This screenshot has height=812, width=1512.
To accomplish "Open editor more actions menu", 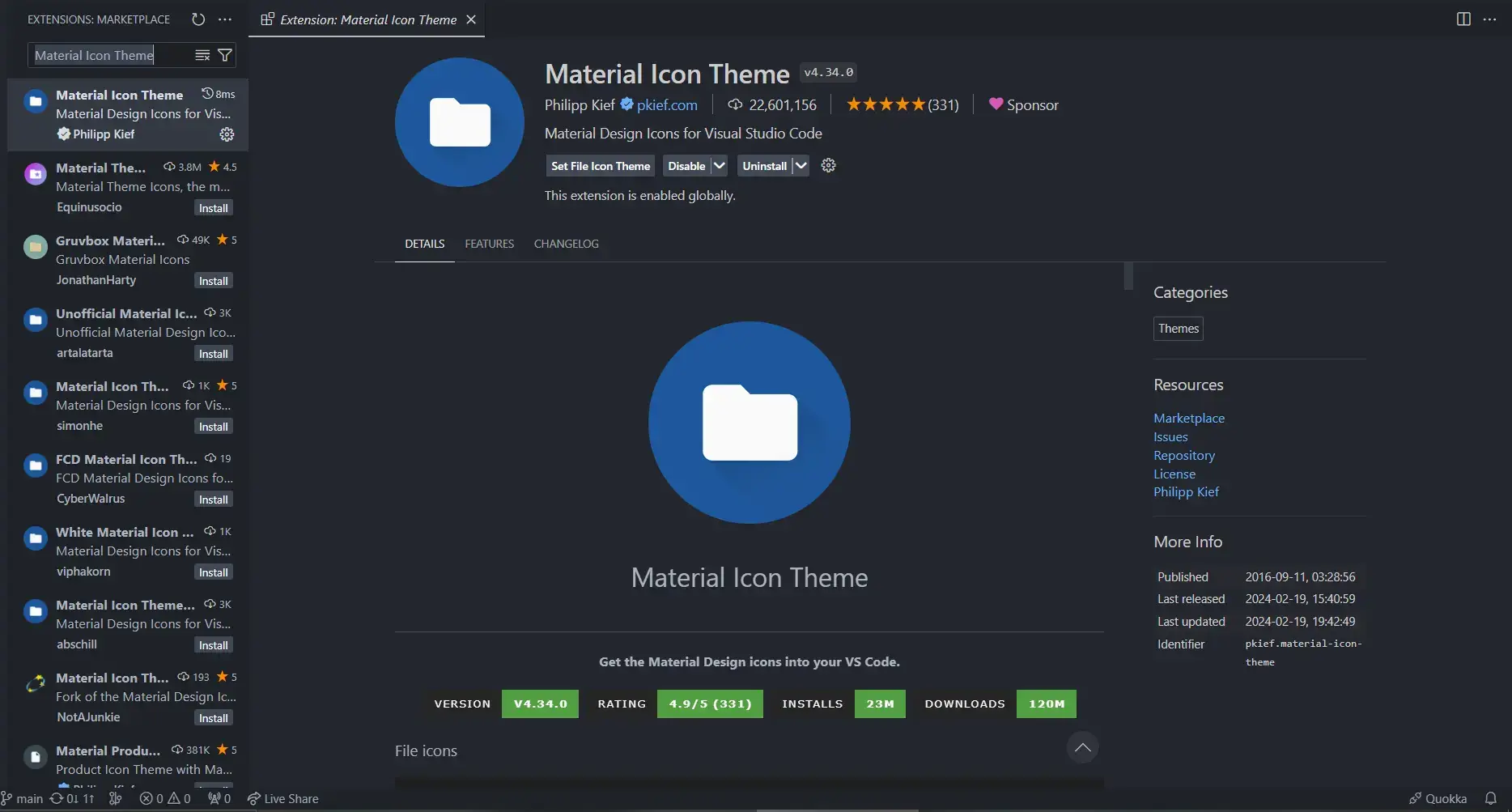I will [x=1489, y=19].
